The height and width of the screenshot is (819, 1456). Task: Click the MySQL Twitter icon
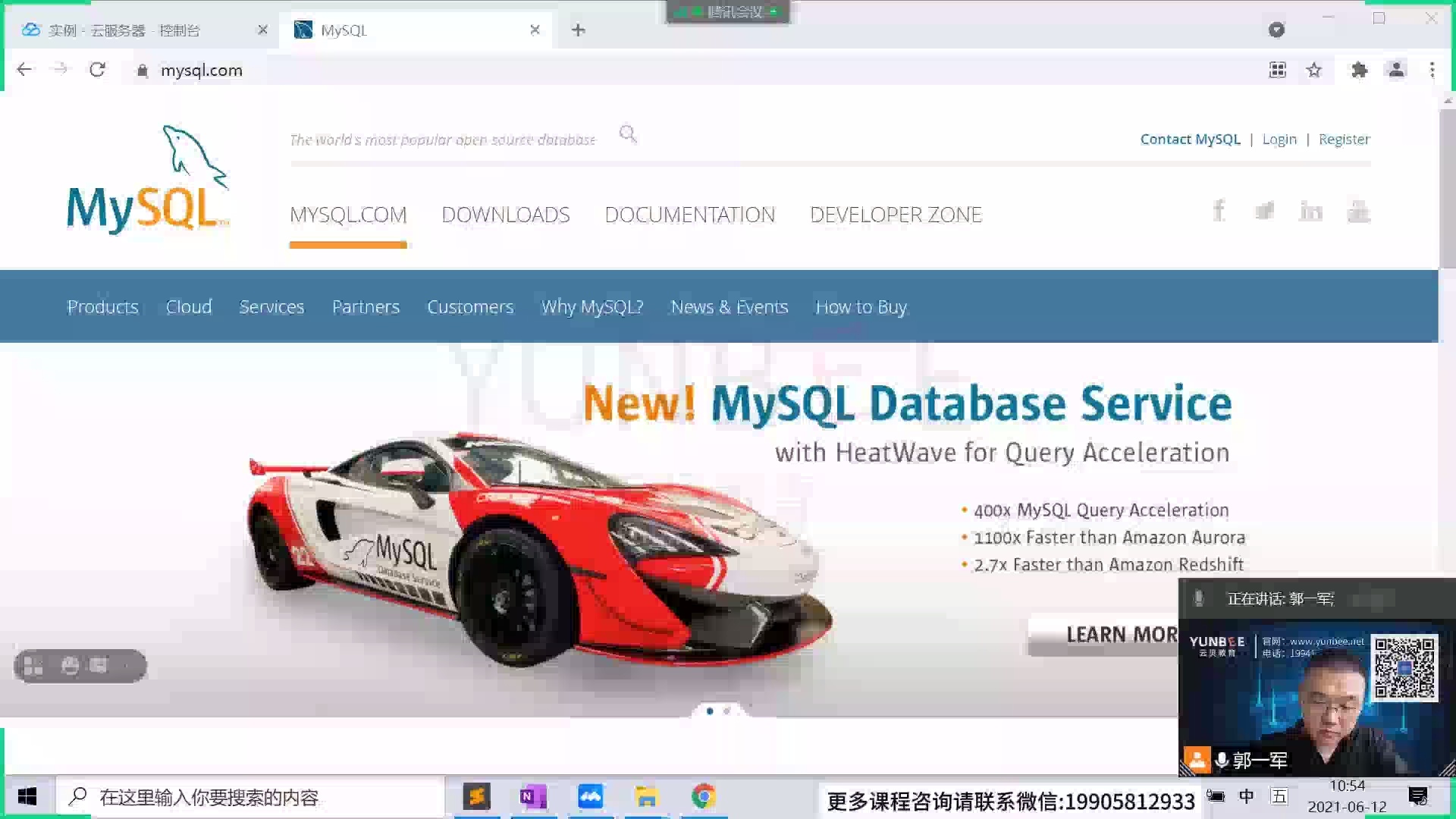[1265, 211]
